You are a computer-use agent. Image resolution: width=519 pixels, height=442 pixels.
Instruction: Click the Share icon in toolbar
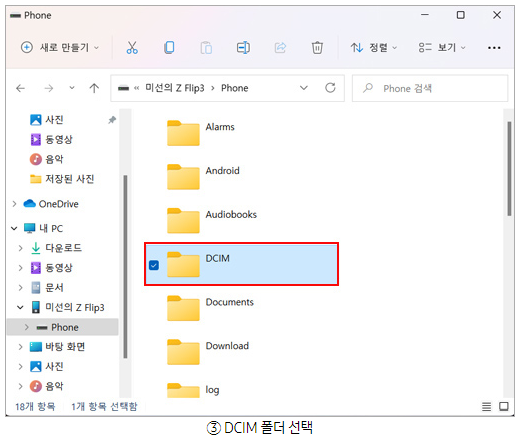point(280,48)
